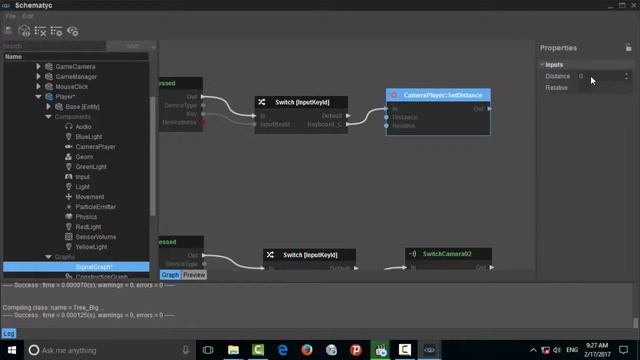
Task: Select the SwitchCamera02 node header
Action: click(x=448, y=254)
